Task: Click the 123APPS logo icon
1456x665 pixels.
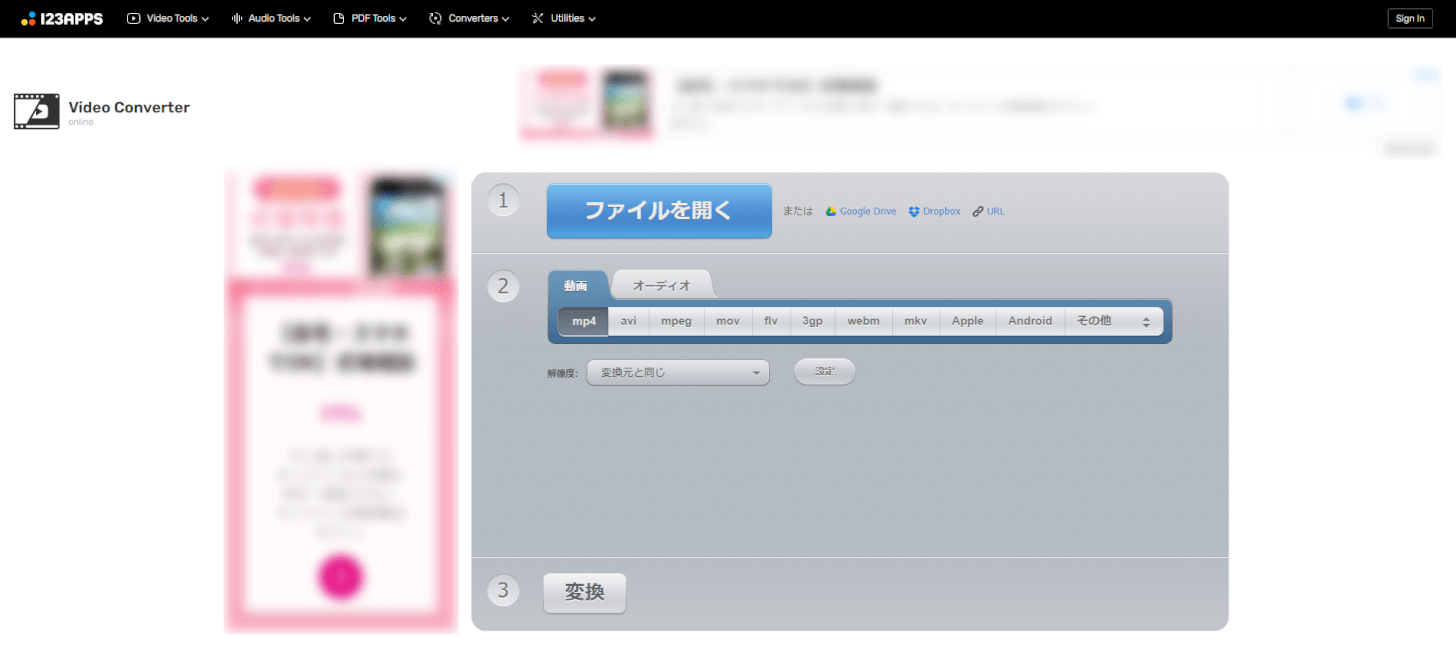Action: coord(29,18)
